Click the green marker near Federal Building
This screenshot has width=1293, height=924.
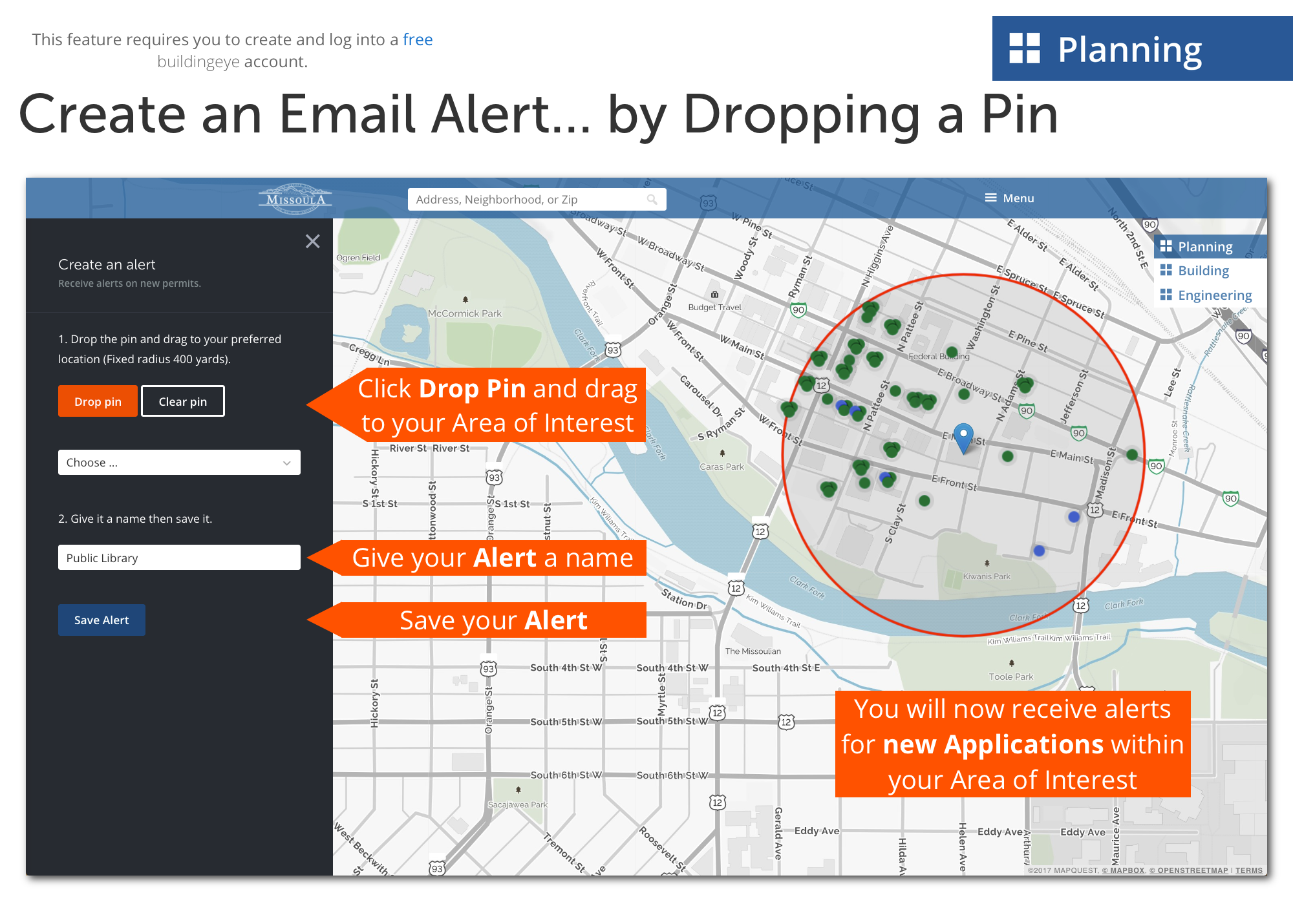pos(952,352)
